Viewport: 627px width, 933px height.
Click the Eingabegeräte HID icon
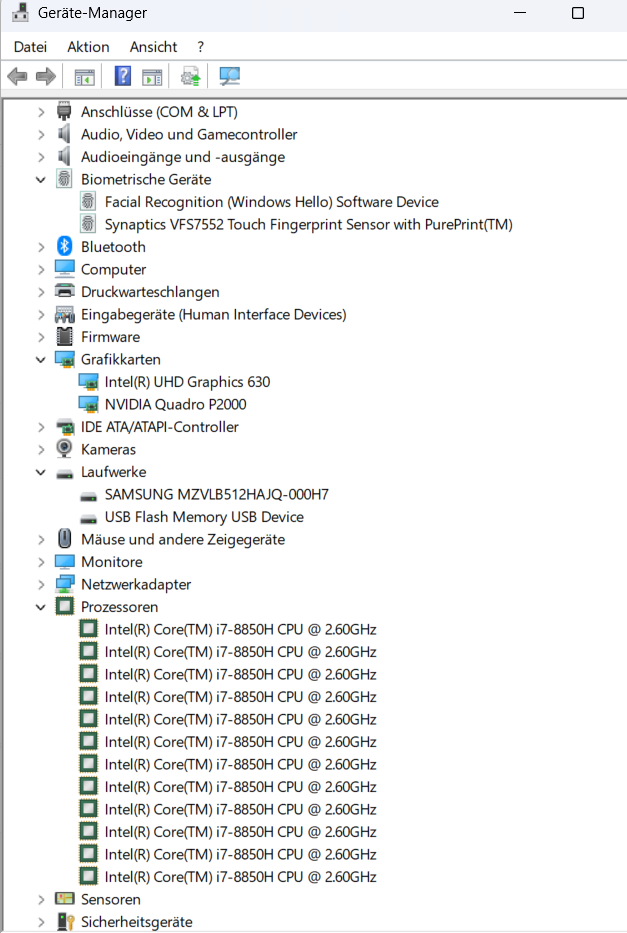(64, 314)
